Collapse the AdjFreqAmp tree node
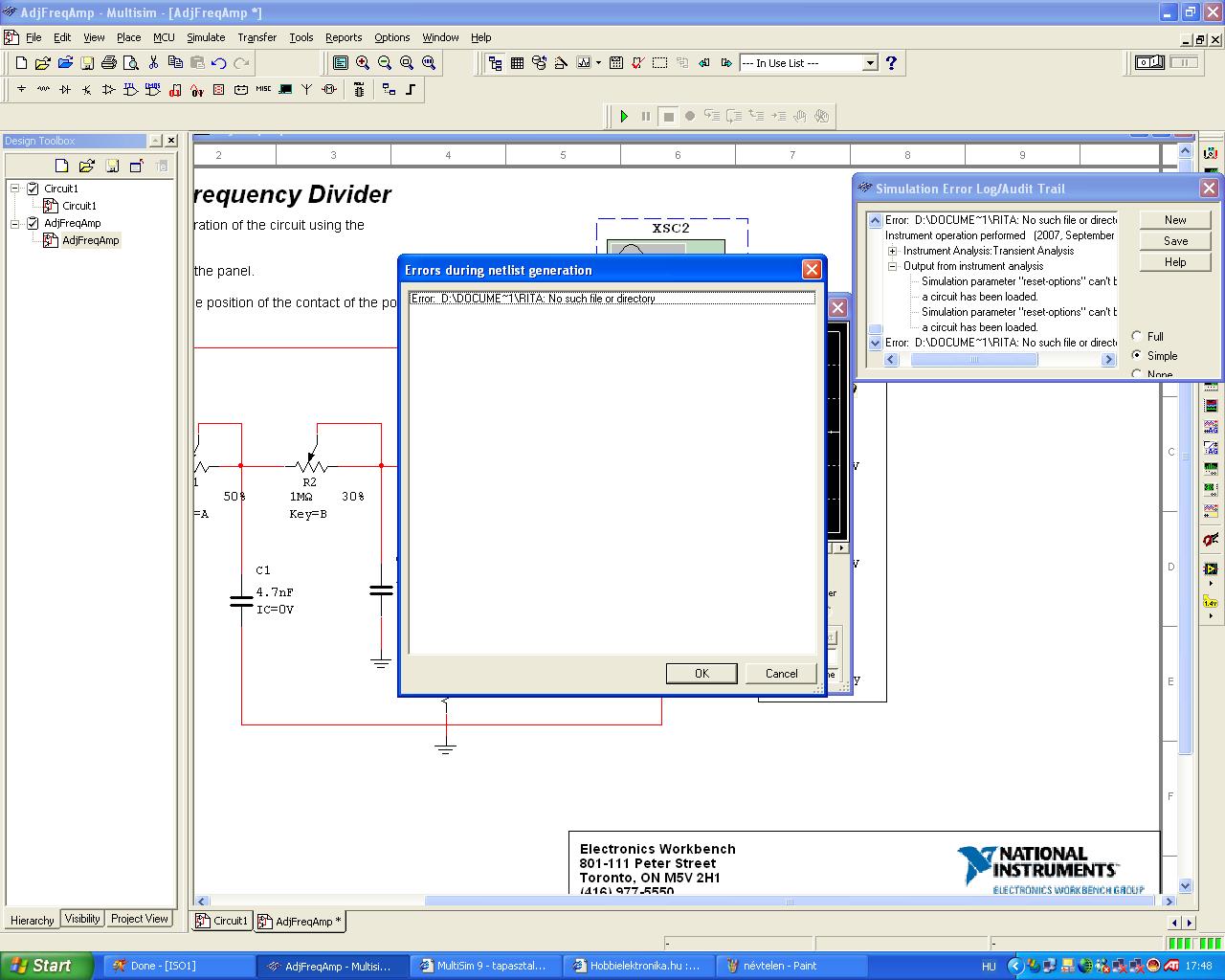This screenshot has height=980, width=1225. pos(15,223)
